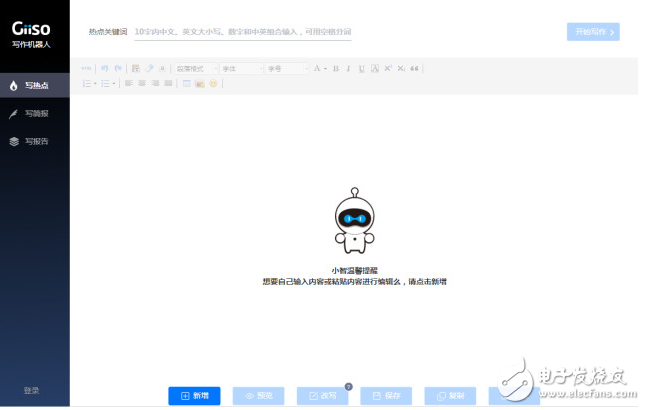Apply subscript formatting
Image resolution: width=645 pixels, height=410 pixels.
click(401, 68)
